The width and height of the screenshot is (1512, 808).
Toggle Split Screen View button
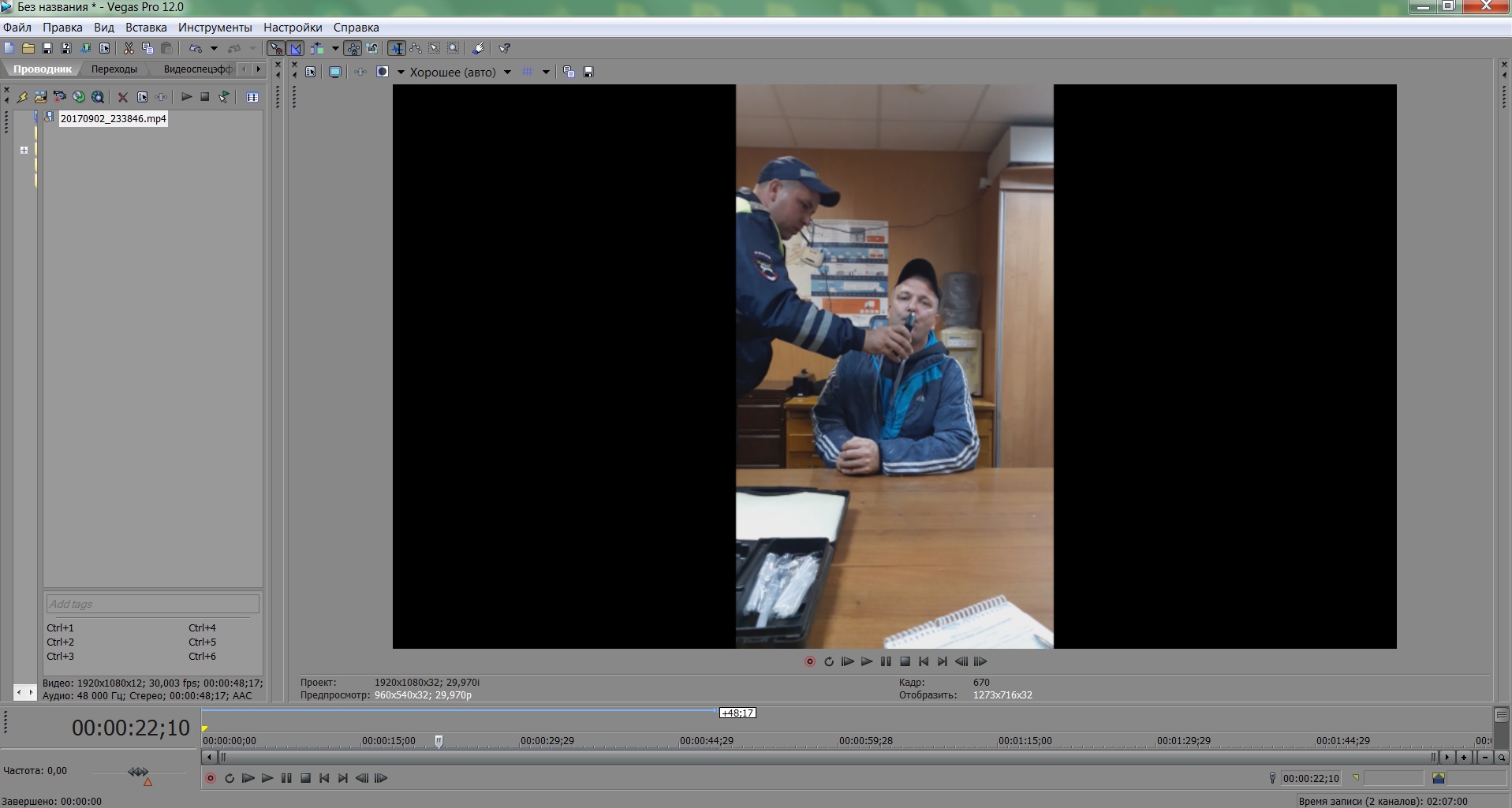(383, 72)
